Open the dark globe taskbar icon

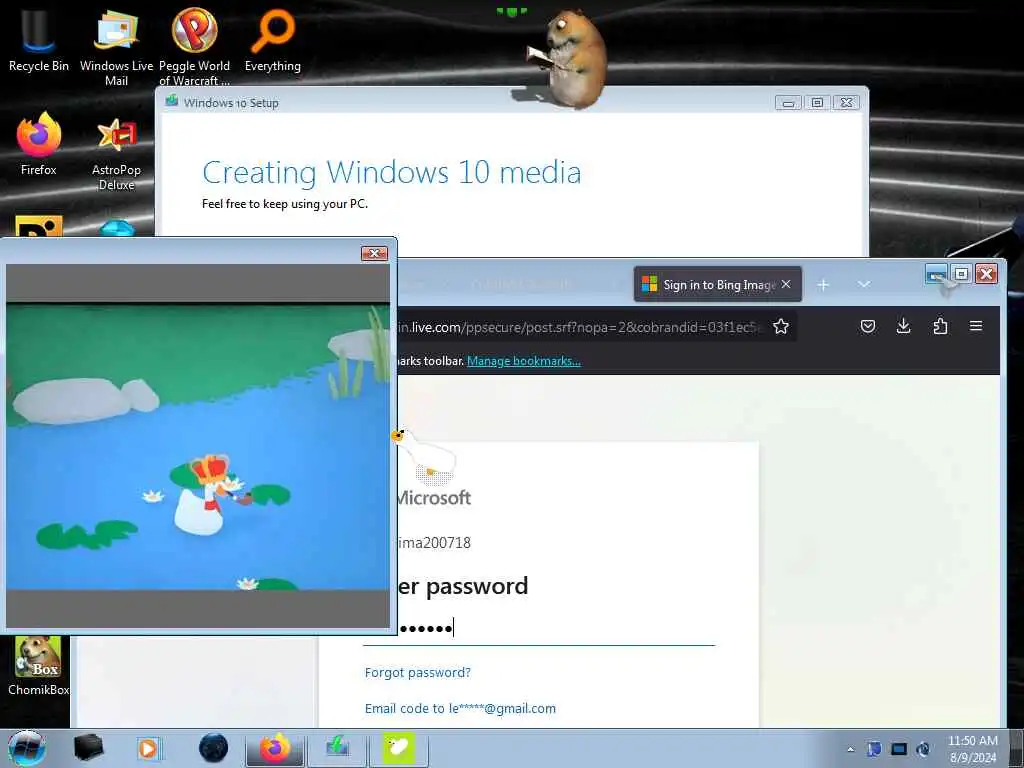click(x=214, y=748)
